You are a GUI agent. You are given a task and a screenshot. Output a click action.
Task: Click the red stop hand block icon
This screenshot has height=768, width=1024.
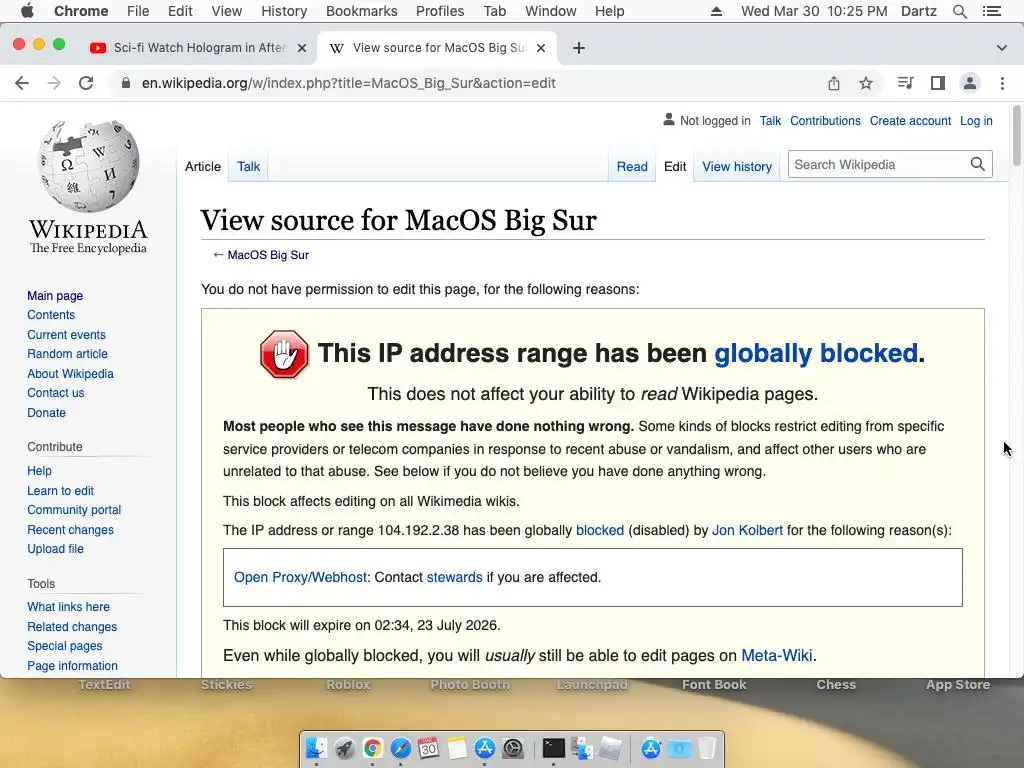pyautogui.click(x=284, y=354)
